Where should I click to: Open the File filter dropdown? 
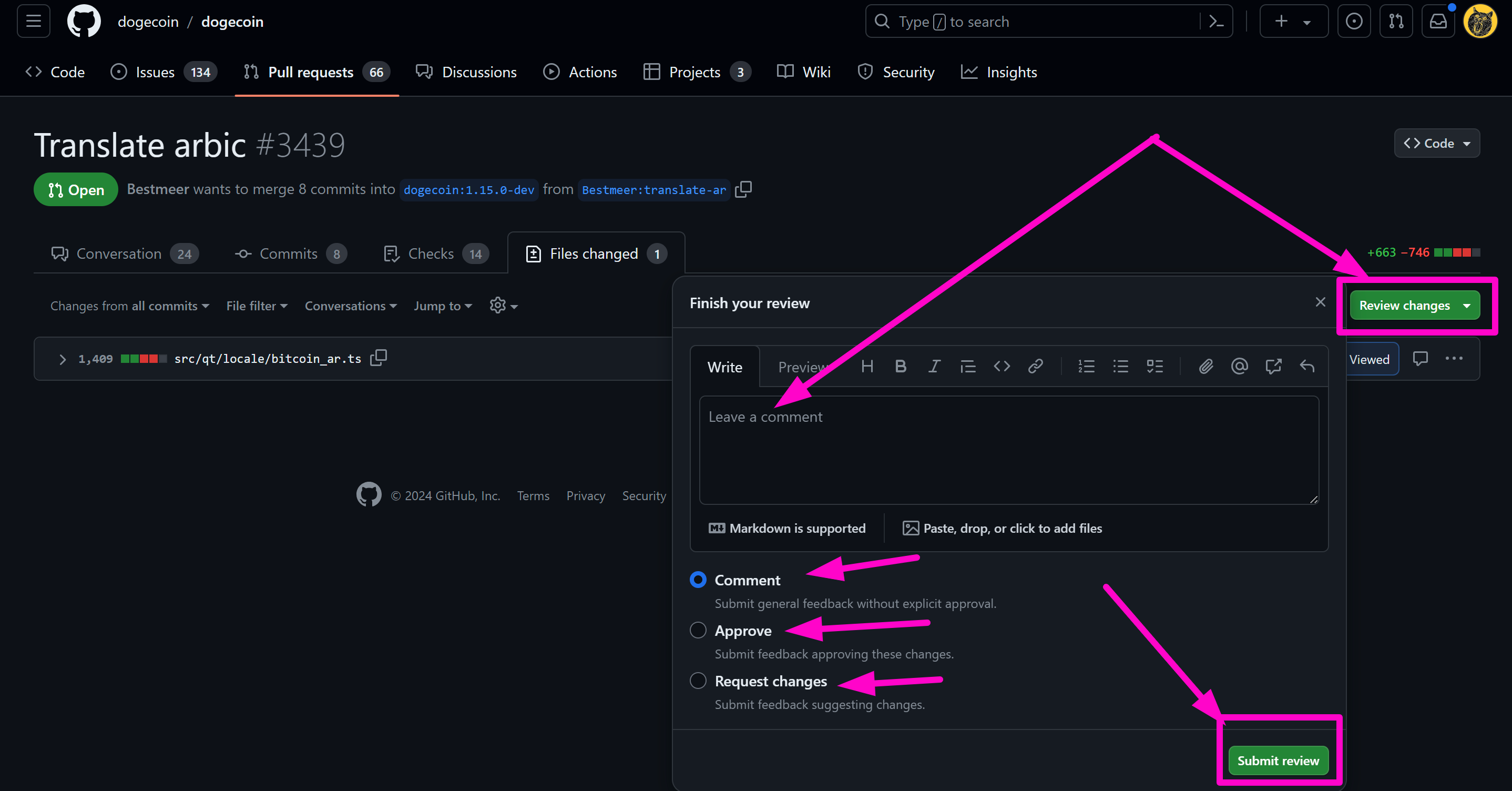coord(257,306)
